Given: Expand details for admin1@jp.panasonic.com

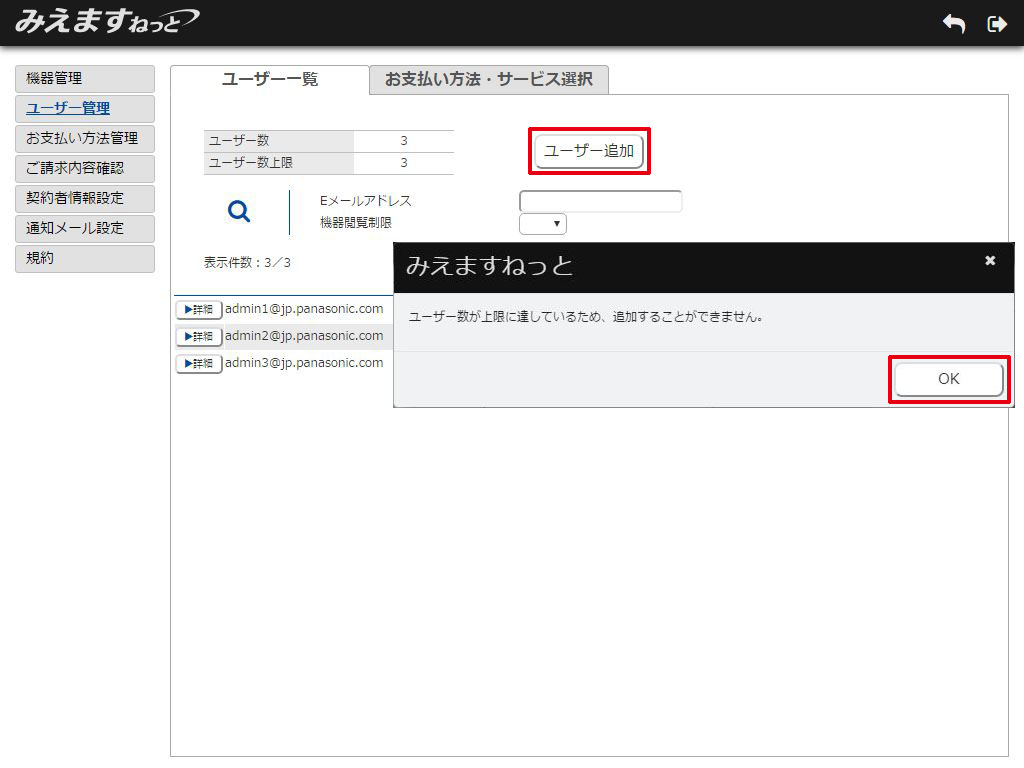Looking at the screenshot, I should pyautogui.click(x=199, y=310).
